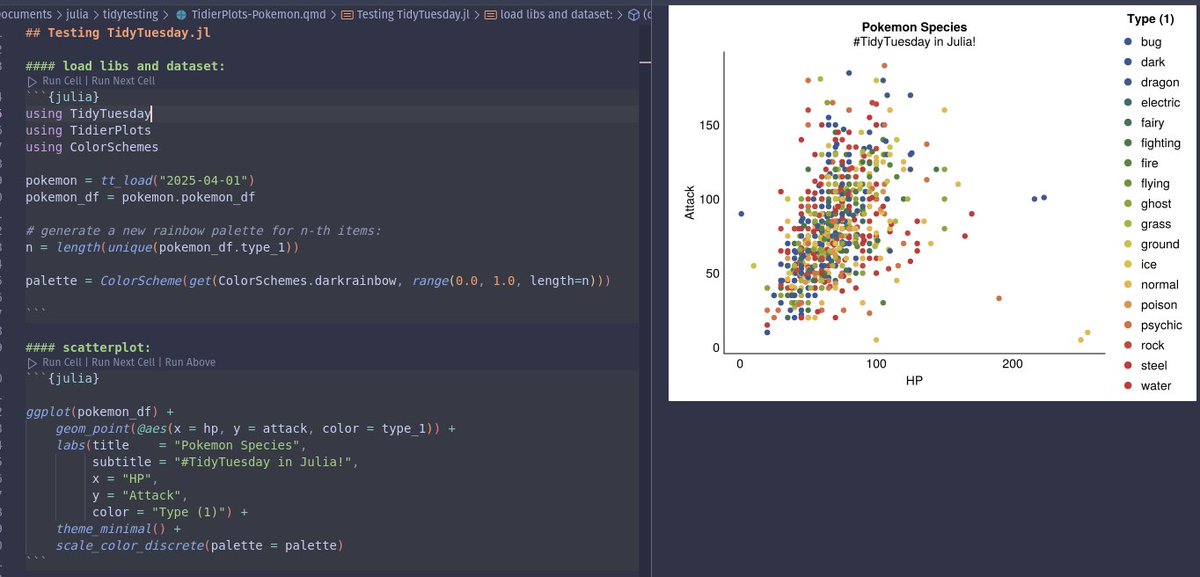Click the 'fairy' legend label
1200x577 pixels.
pyautogui.click(x=1152, y=123)
